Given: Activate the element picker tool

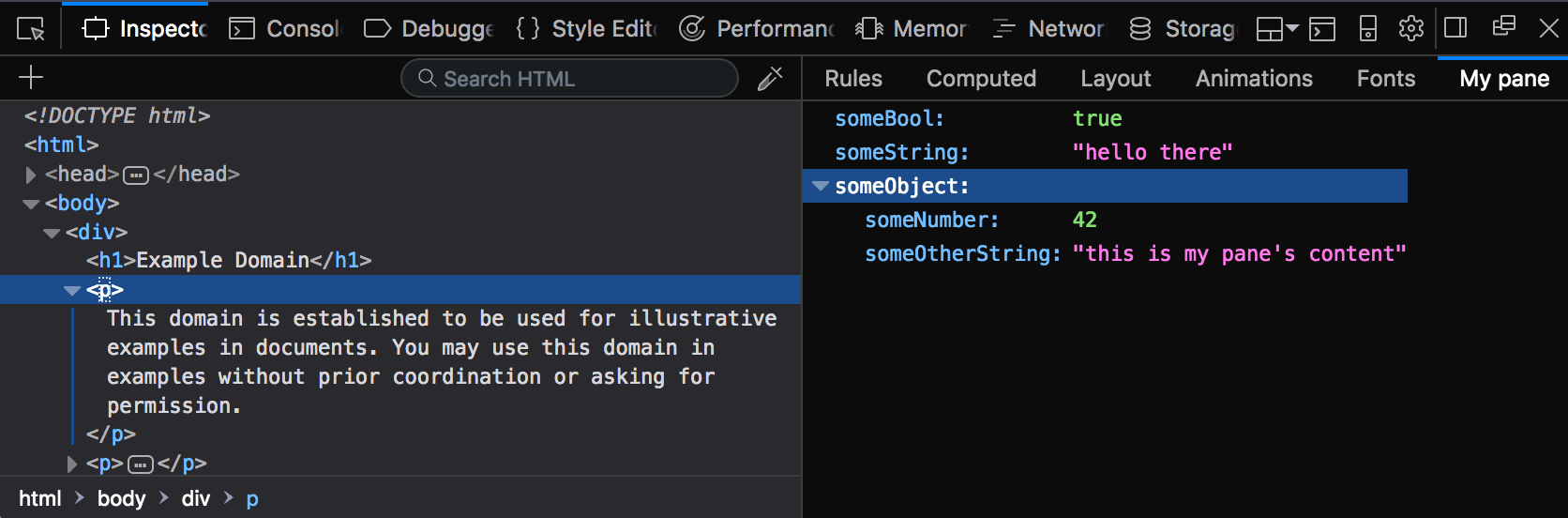Looking at the screenshot, I should [x=31, y=29].
